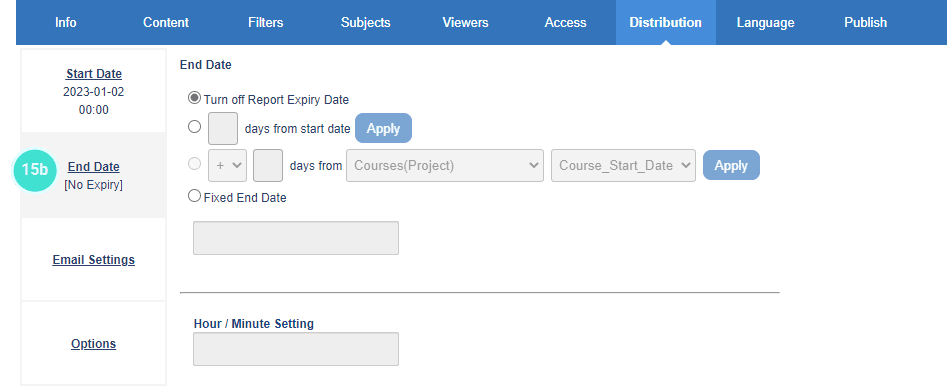Switch to the Access tab
947x386 pixels.
click(x=565, y=22)
